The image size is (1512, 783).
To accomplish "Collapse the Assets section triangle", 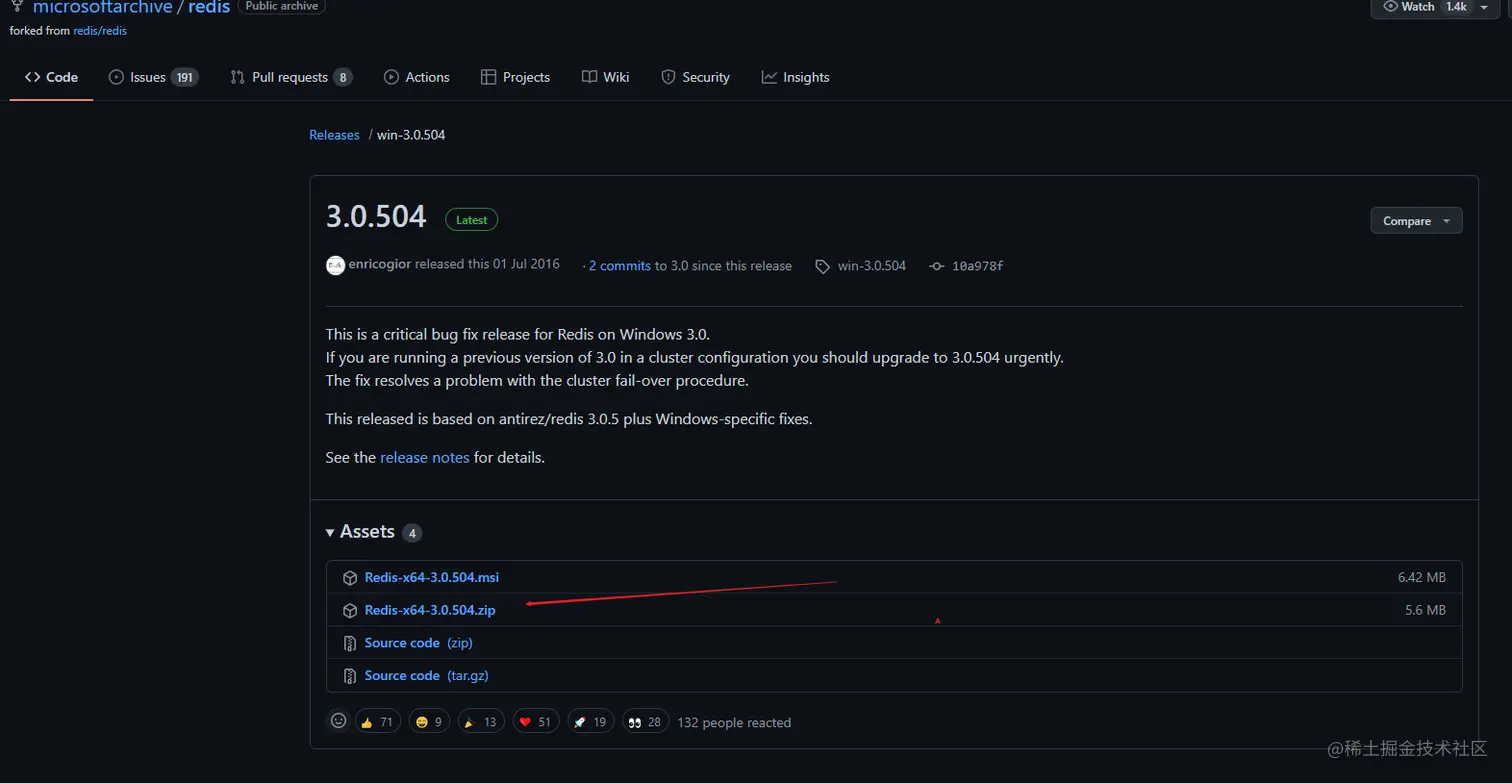I will coord(330,533).
